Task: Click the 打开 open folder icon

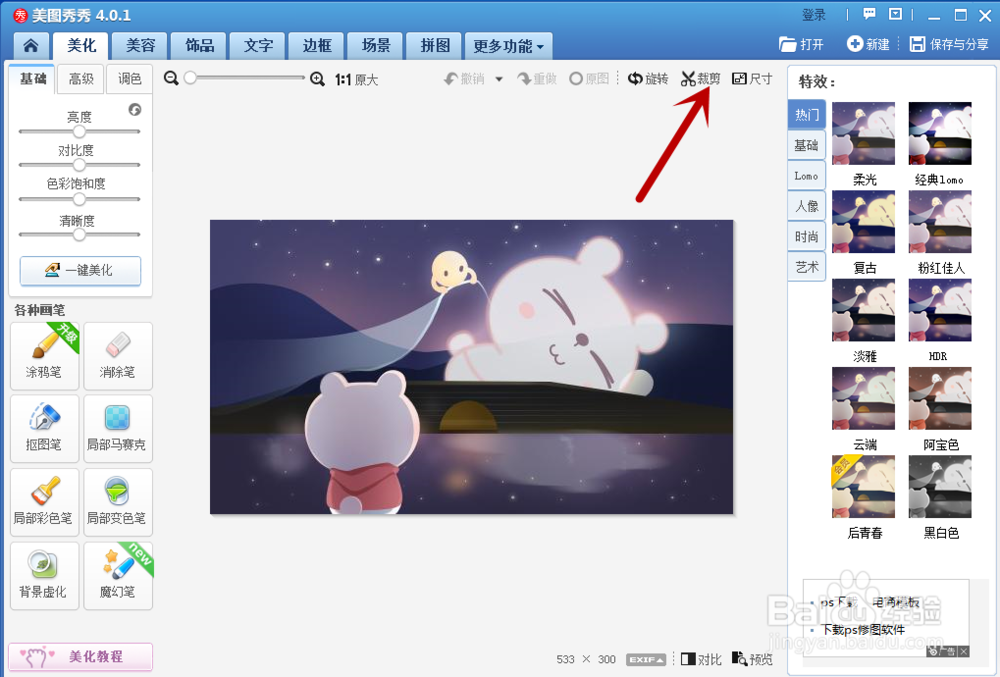Action: coord(801,44)
